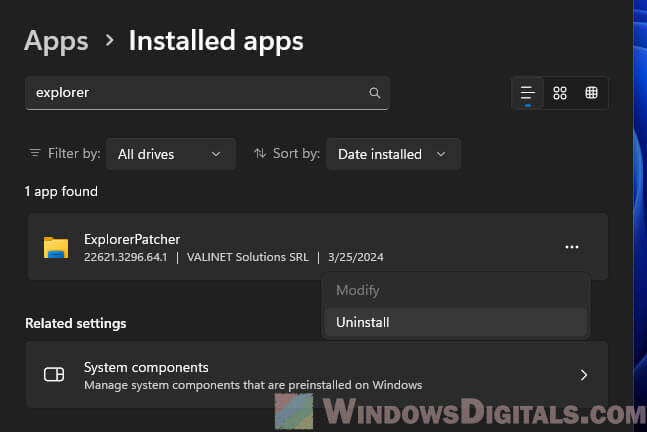This screenshot has height=432, width=647.
Task: Switch to list view layout
Action: pyautogui.click(x=527, y=93)
